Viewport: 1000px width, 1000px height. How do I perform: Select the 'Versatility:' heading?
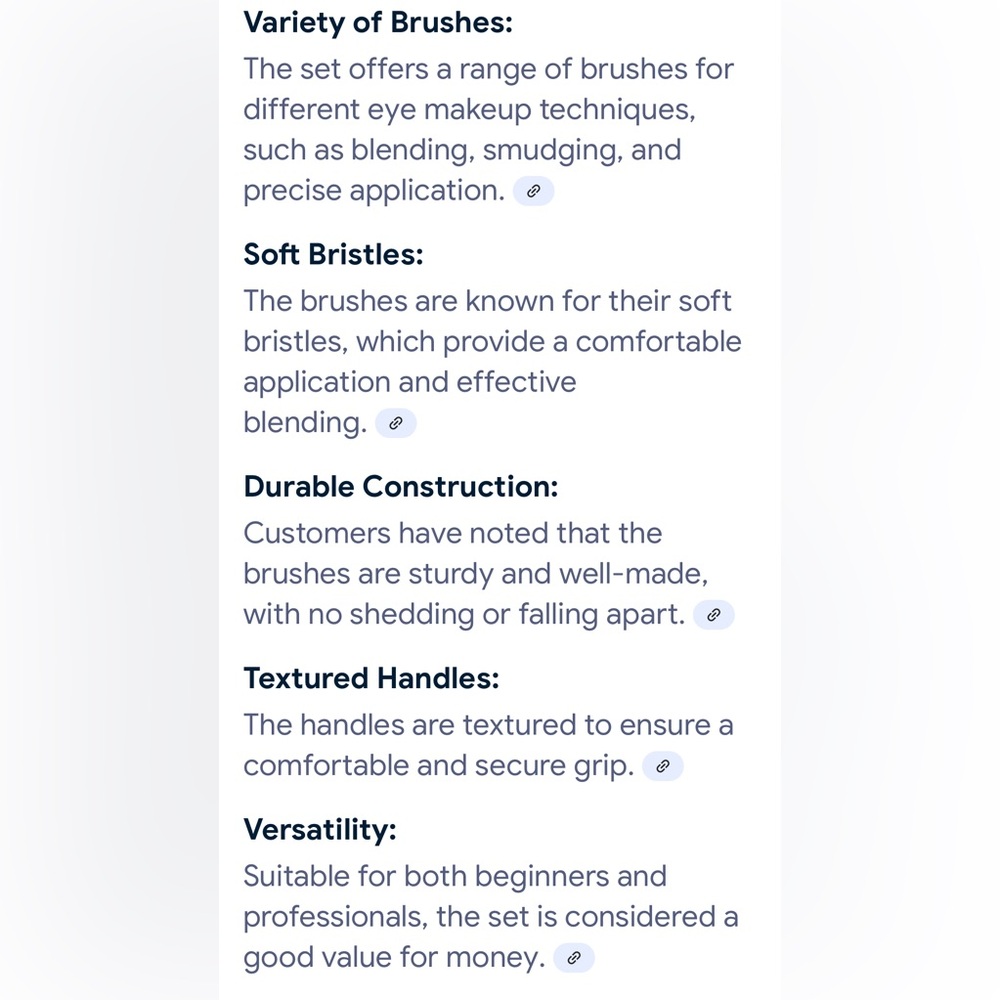coord(320,830)
